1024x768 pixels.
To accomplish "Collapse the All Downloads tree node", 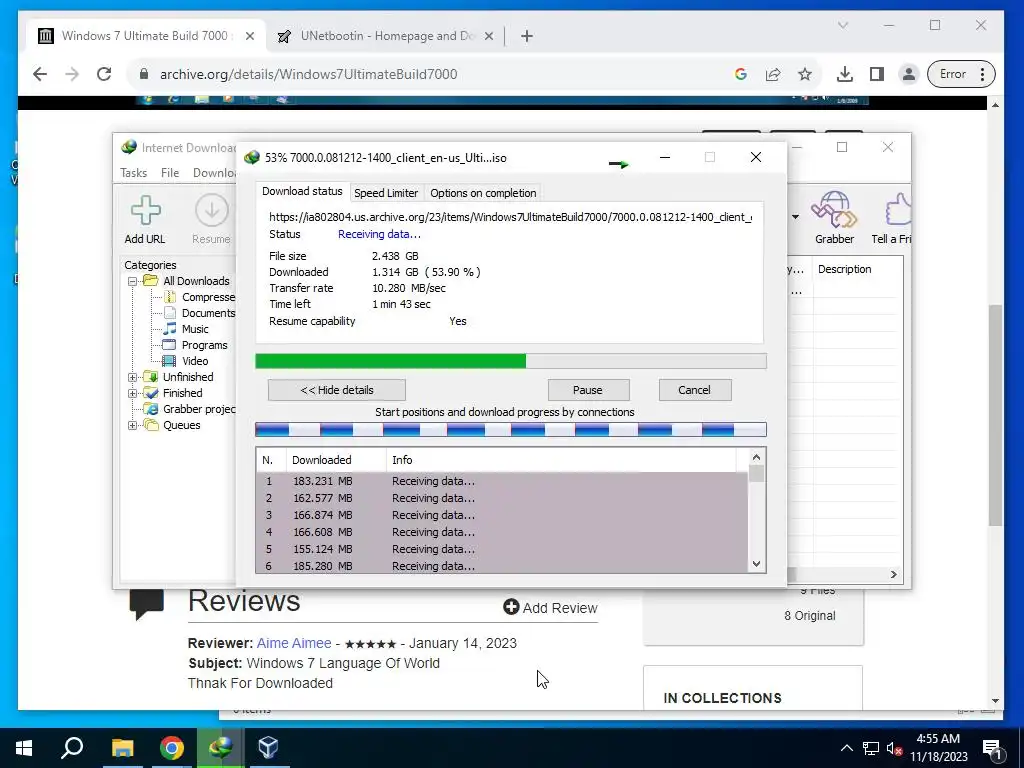I will (133, 281).
